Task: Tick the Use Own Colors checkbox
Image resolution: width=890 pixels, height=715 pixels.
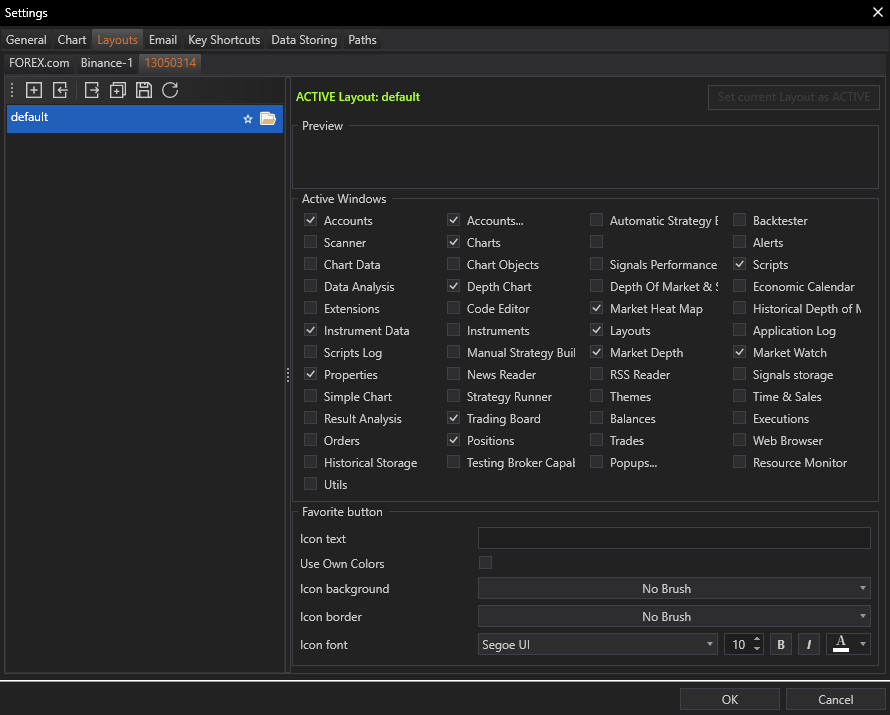Action: point(486,563)
